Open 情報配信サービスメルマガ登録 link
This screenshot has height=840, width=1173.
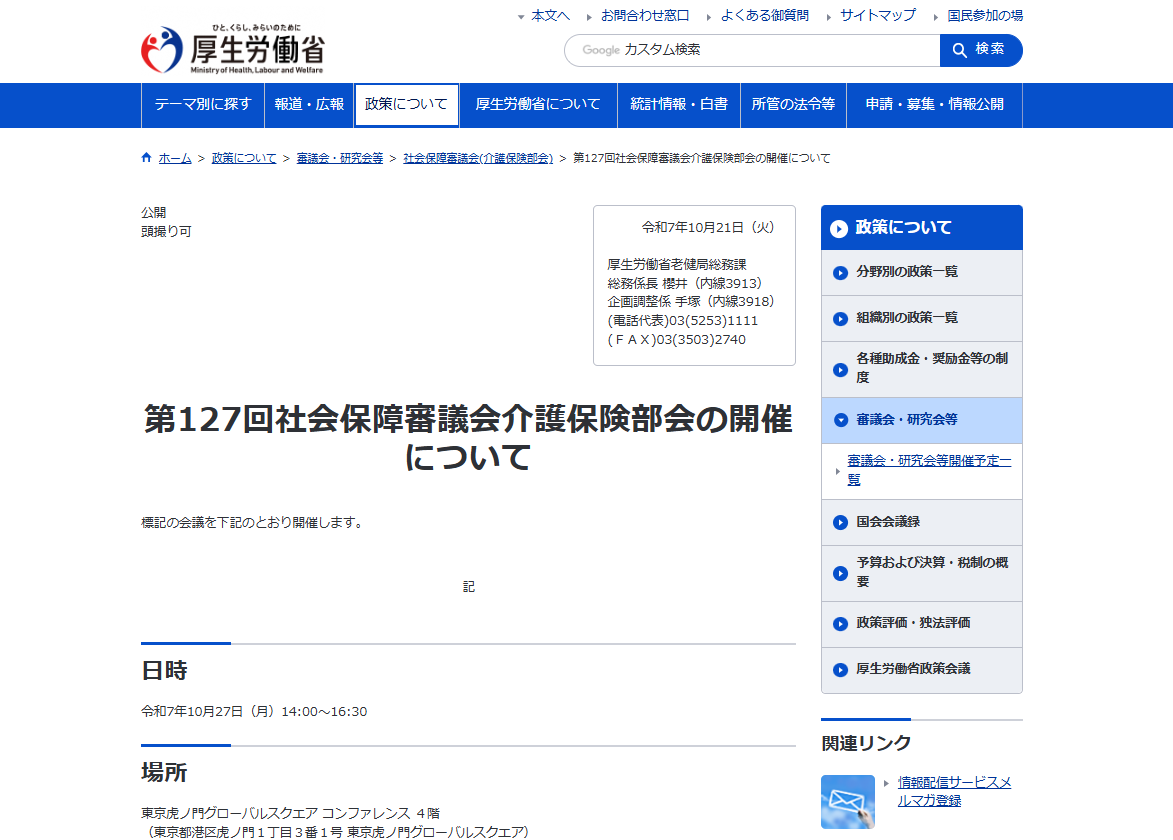[x=953, y=791]
